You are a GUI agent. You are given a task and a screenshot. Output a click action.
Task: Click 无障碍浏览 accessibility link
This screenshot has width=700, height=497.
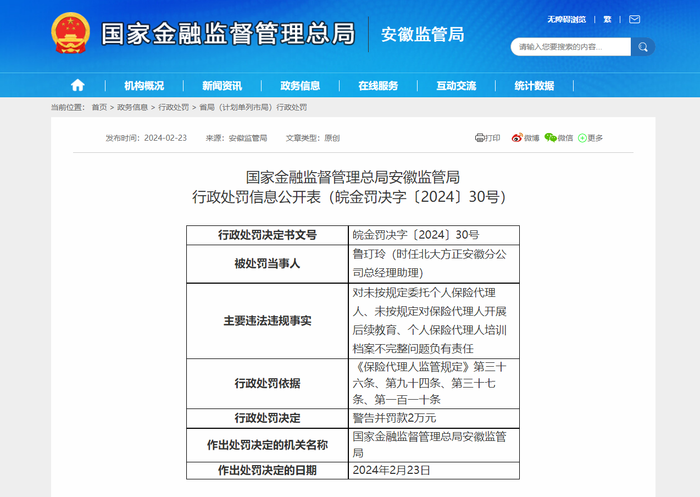[x=567, y=19]
